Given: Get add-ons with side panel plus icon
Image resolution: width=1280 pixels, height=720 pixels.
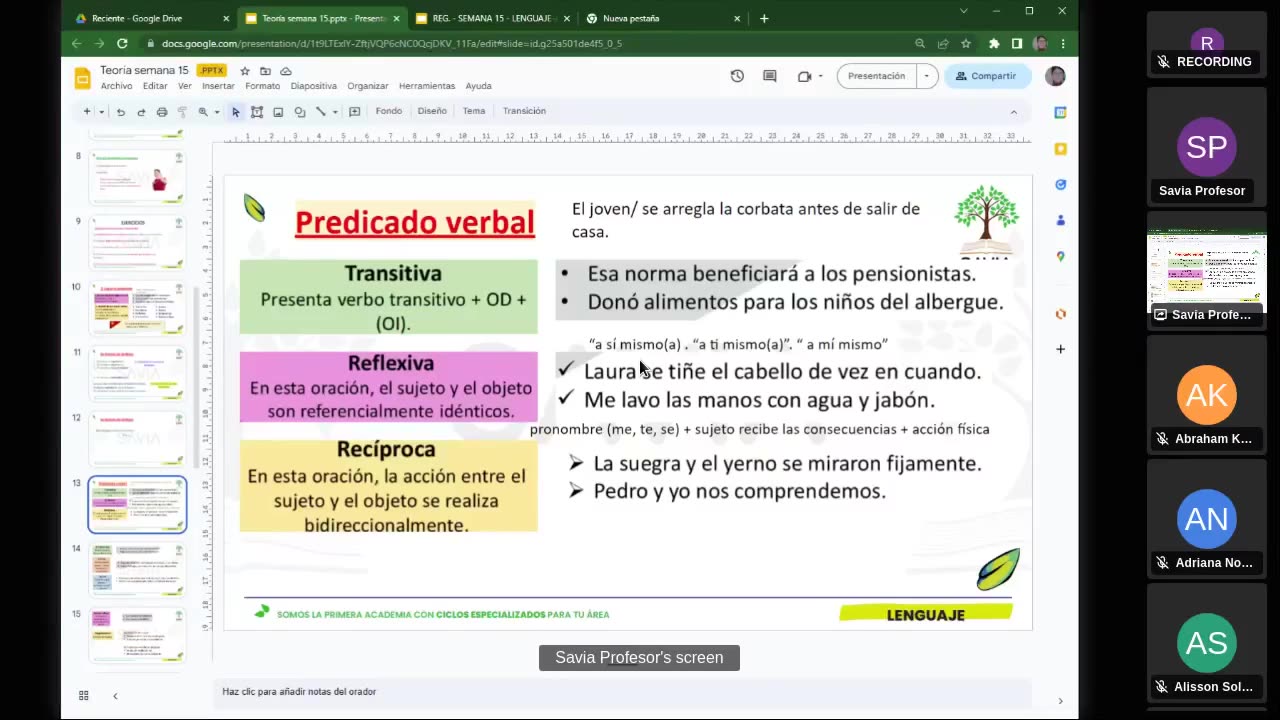Looking at the screenshot, I should tap(1061, 349).
